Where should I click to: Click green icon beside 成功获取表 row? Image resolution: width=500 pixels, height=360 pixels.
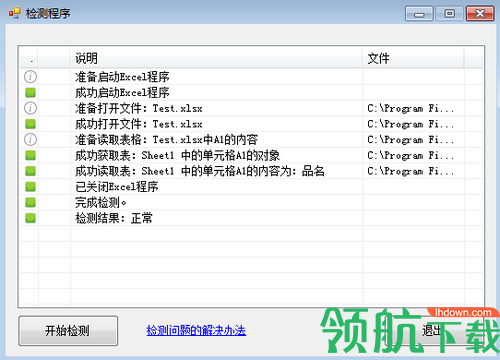(30, 155)
